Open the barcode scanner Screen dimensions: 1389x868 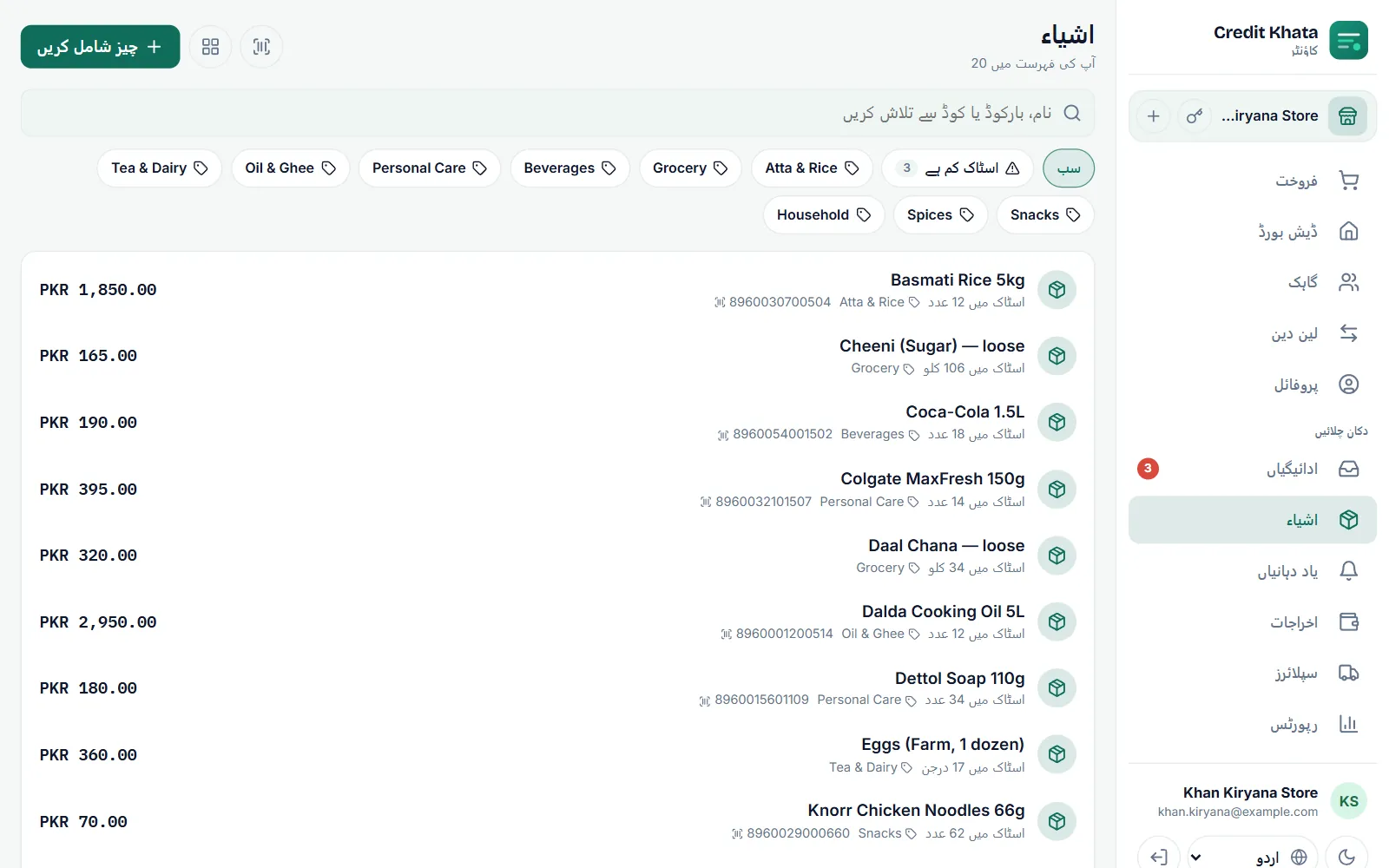(x=261, y=47)
